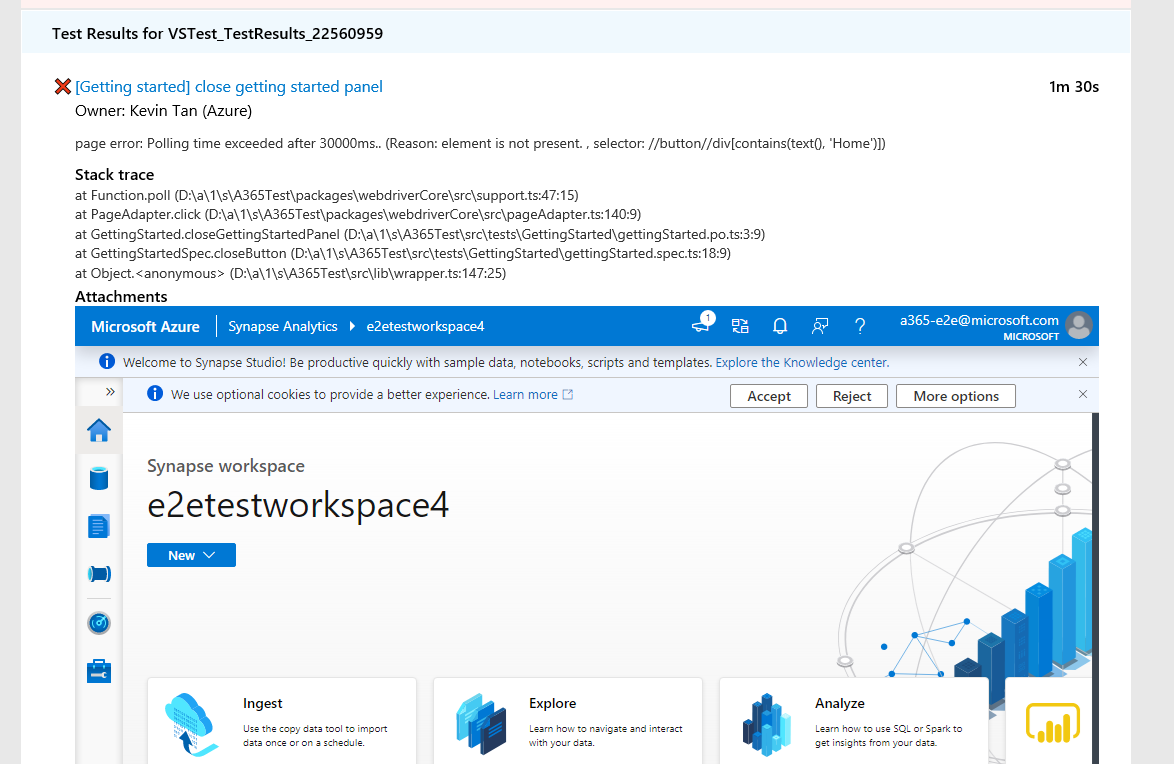Expand the left navigation with double chevron
Viewport: 1174px width, 764px height.
coord(111,392)
